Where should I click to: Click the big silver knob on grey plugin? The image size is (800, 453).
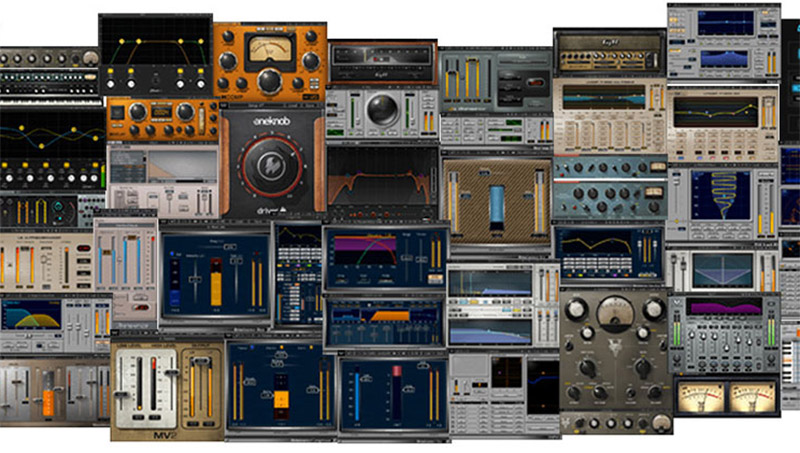(382, 110)
